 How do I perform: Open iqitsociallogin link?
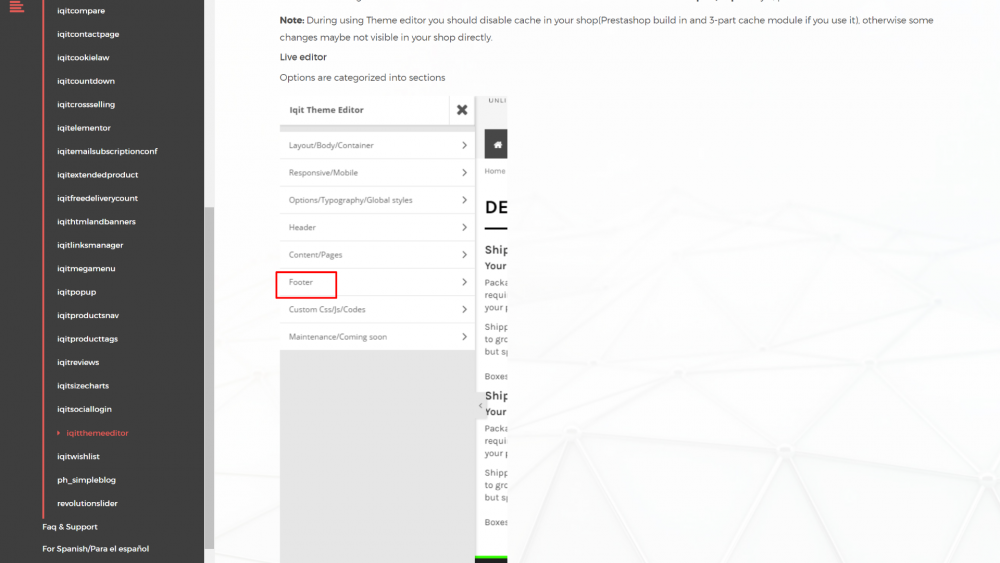tap(84, 409)
